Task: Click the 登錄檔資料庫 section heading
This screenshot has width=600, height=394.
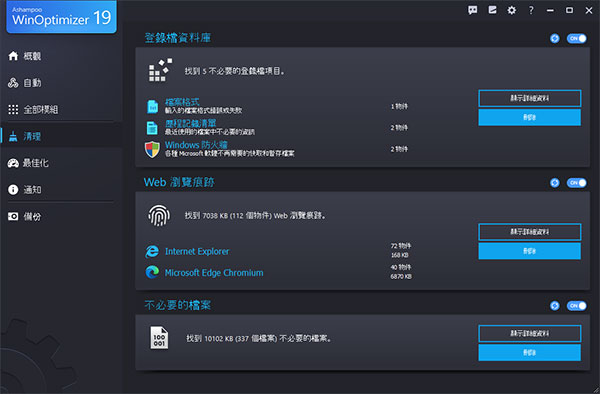Action: click(178, 38)
